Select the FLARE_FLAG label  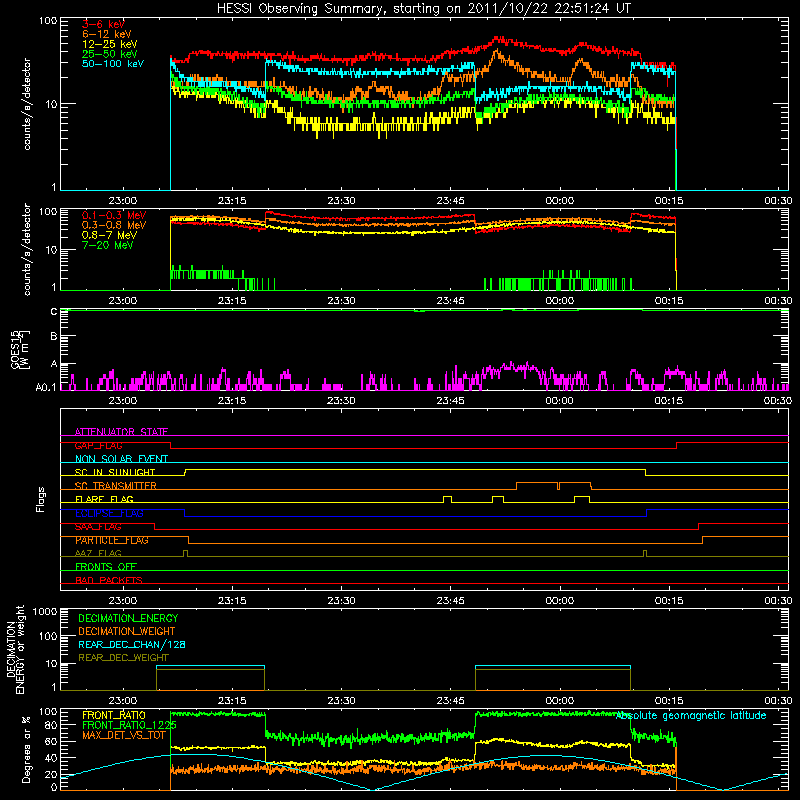(x=104, y=499)
